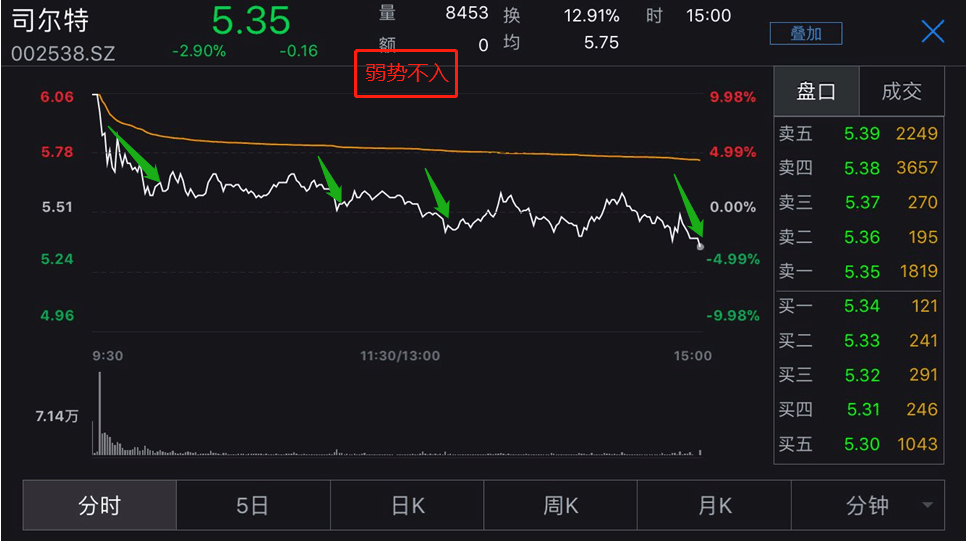
Task: Click the 4.99% percent axis label
Action: pyautogui.click(x=732, y=152)
